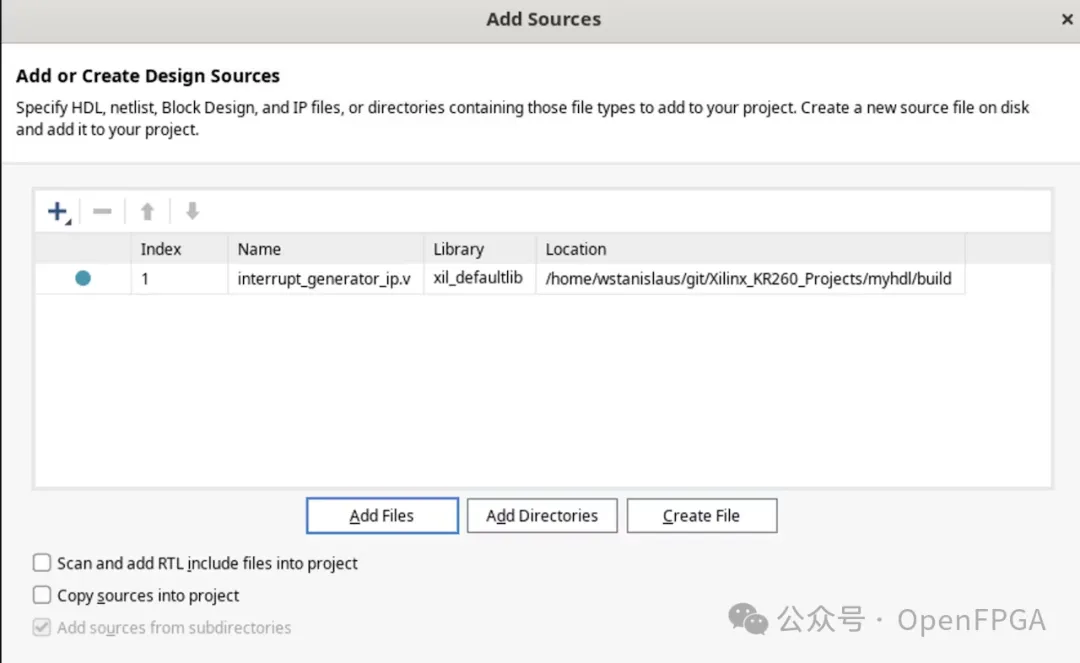The image size is (1080, 663).
Task: Toggle Add sources from subdirectories checkbox
Action: (42, 627)
